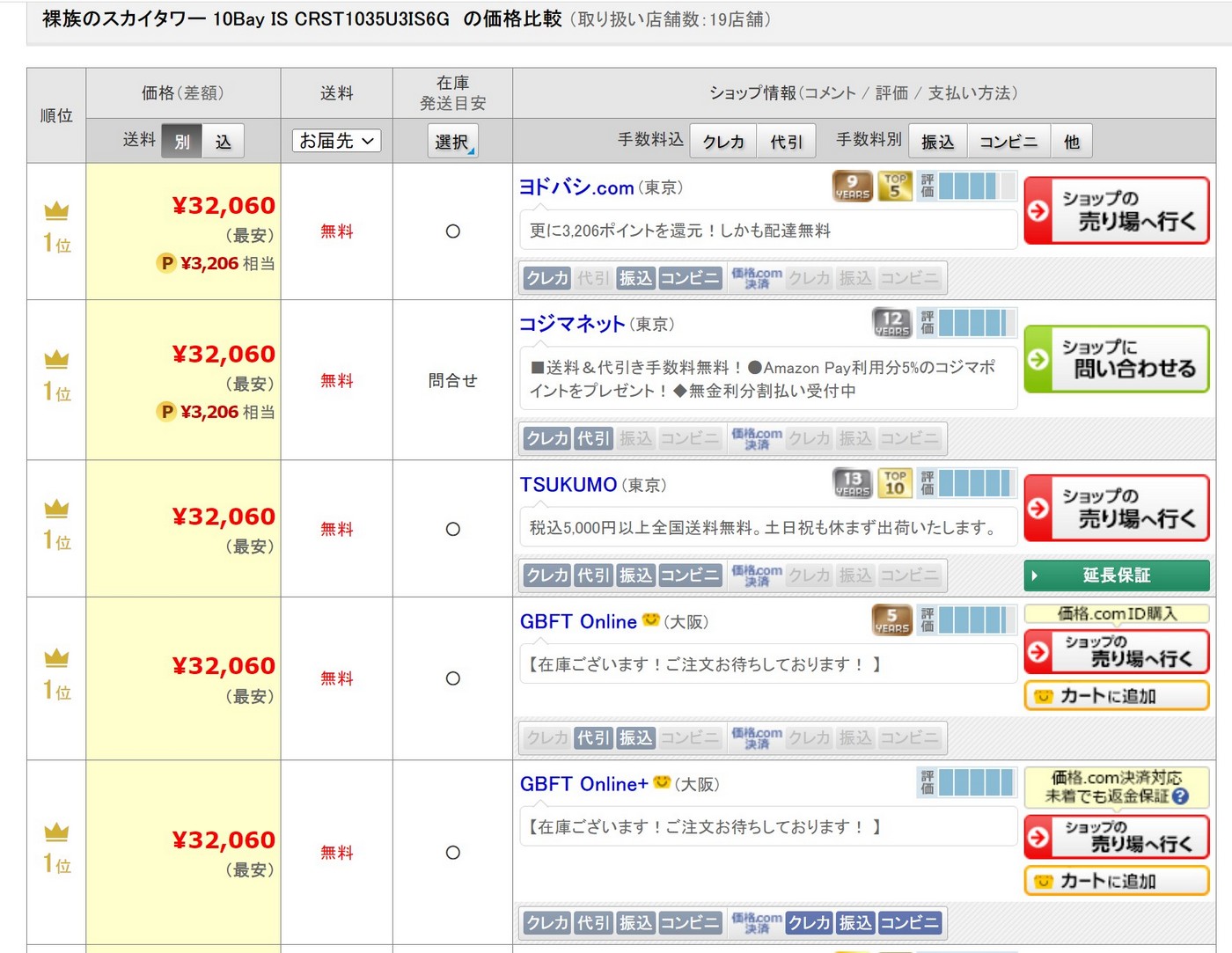
Task: Toggle shipping 込 option
Action: [x=223, y=142]
